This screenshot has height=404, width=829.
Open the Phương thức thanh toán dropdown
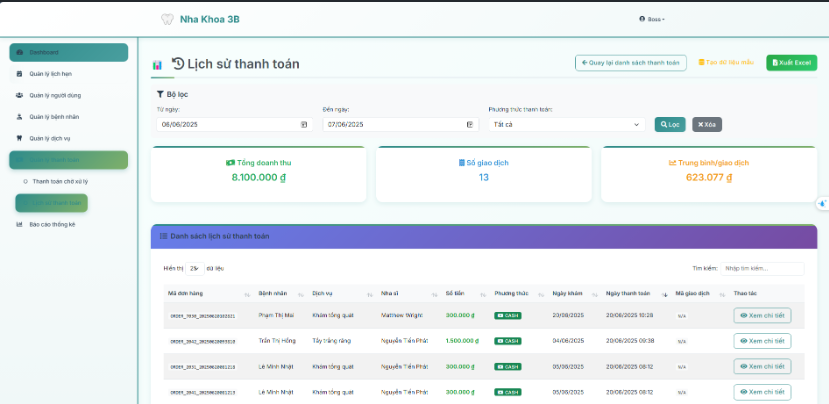pyautogui.click(x=566, y=125)
